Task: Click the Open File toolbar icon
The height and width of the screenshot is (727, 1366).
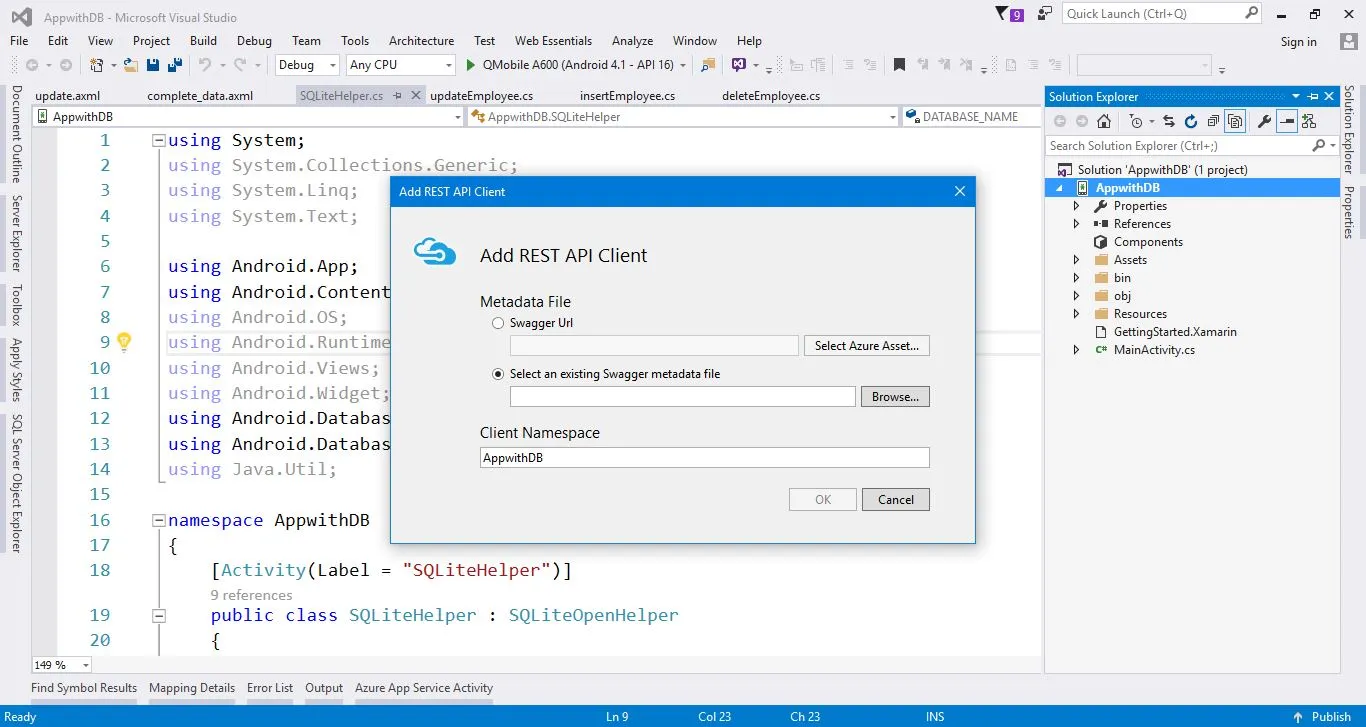Action: point(130,65)
